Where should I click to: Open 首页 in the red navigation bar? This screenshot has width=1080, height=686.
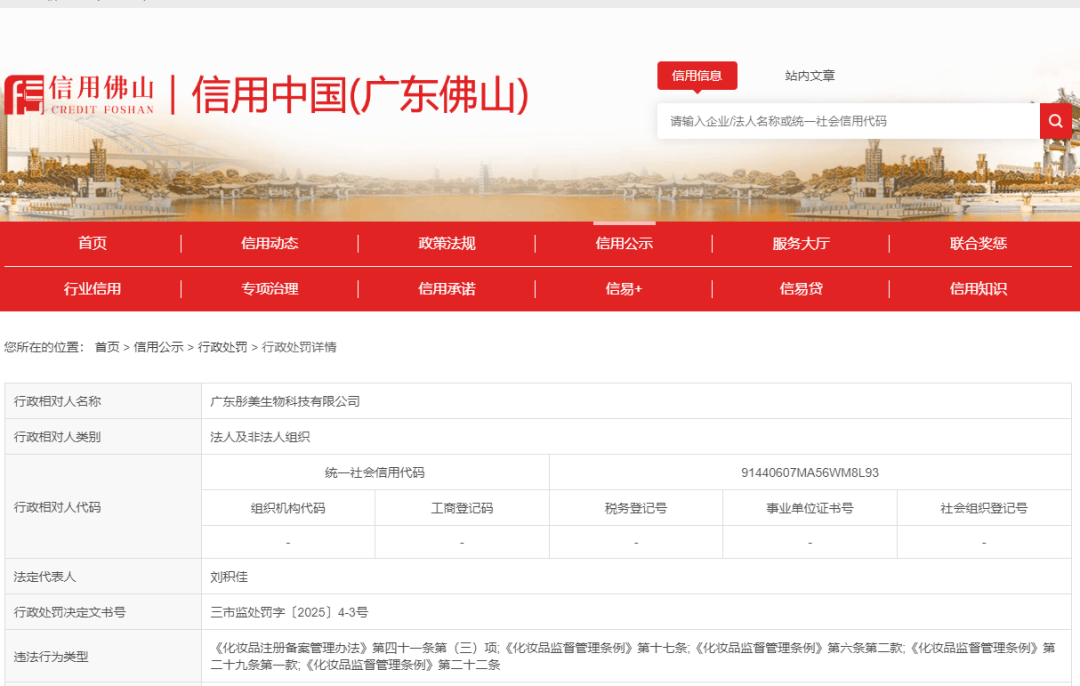coord(92,243)
